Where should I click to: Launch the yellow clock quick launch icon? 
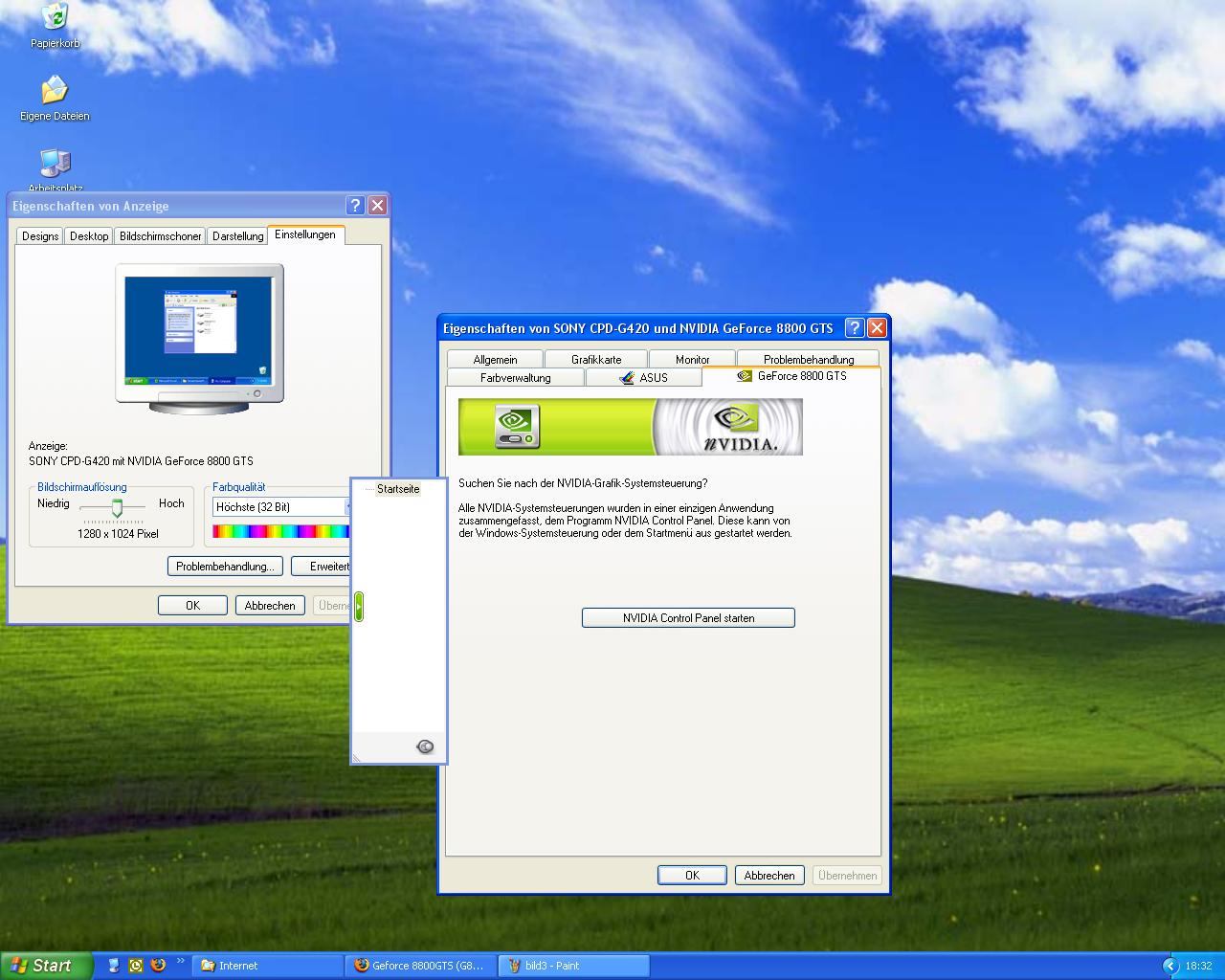[136, 966]
